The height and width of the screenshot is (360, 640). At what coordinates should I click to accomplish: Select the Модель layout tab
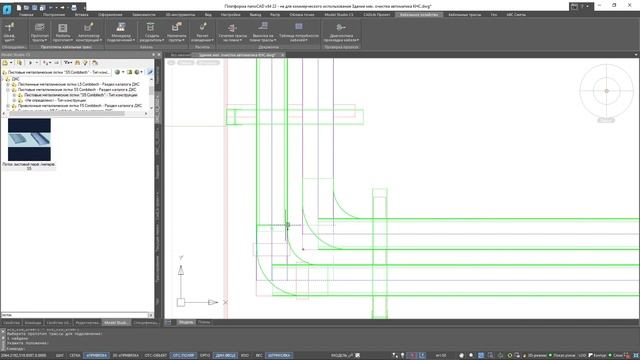click(x=186, y=322)
